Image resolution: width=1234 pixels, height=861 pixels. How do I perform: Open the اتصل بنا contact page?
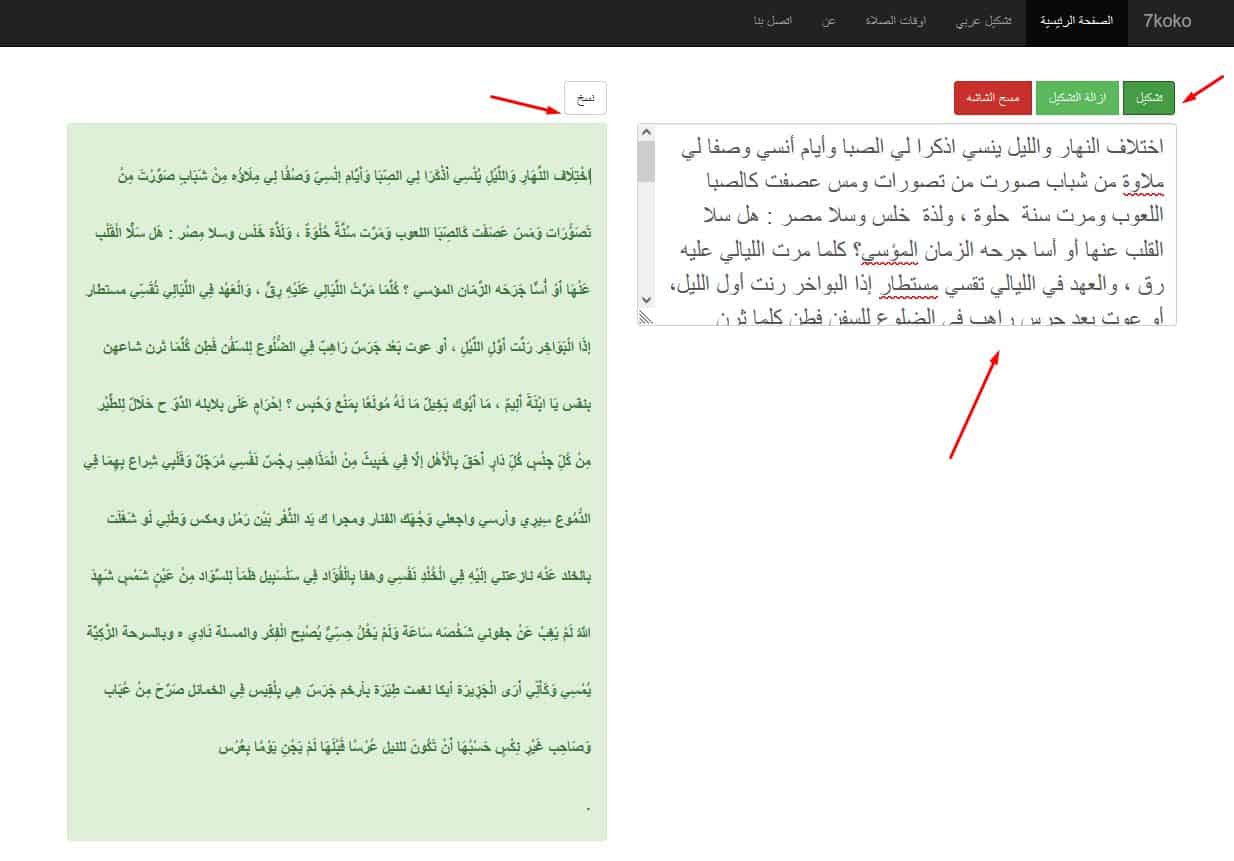[x=771, y=22]
